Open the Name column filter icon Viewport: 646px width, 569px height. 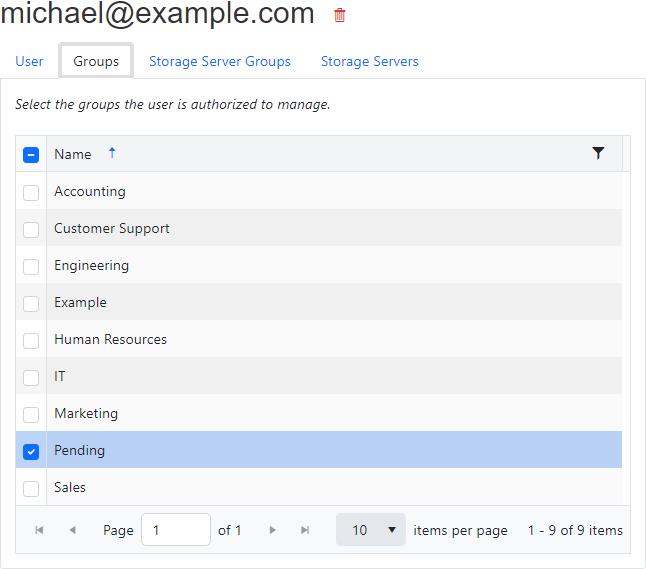pyautogui.click(x=598, y=153)
